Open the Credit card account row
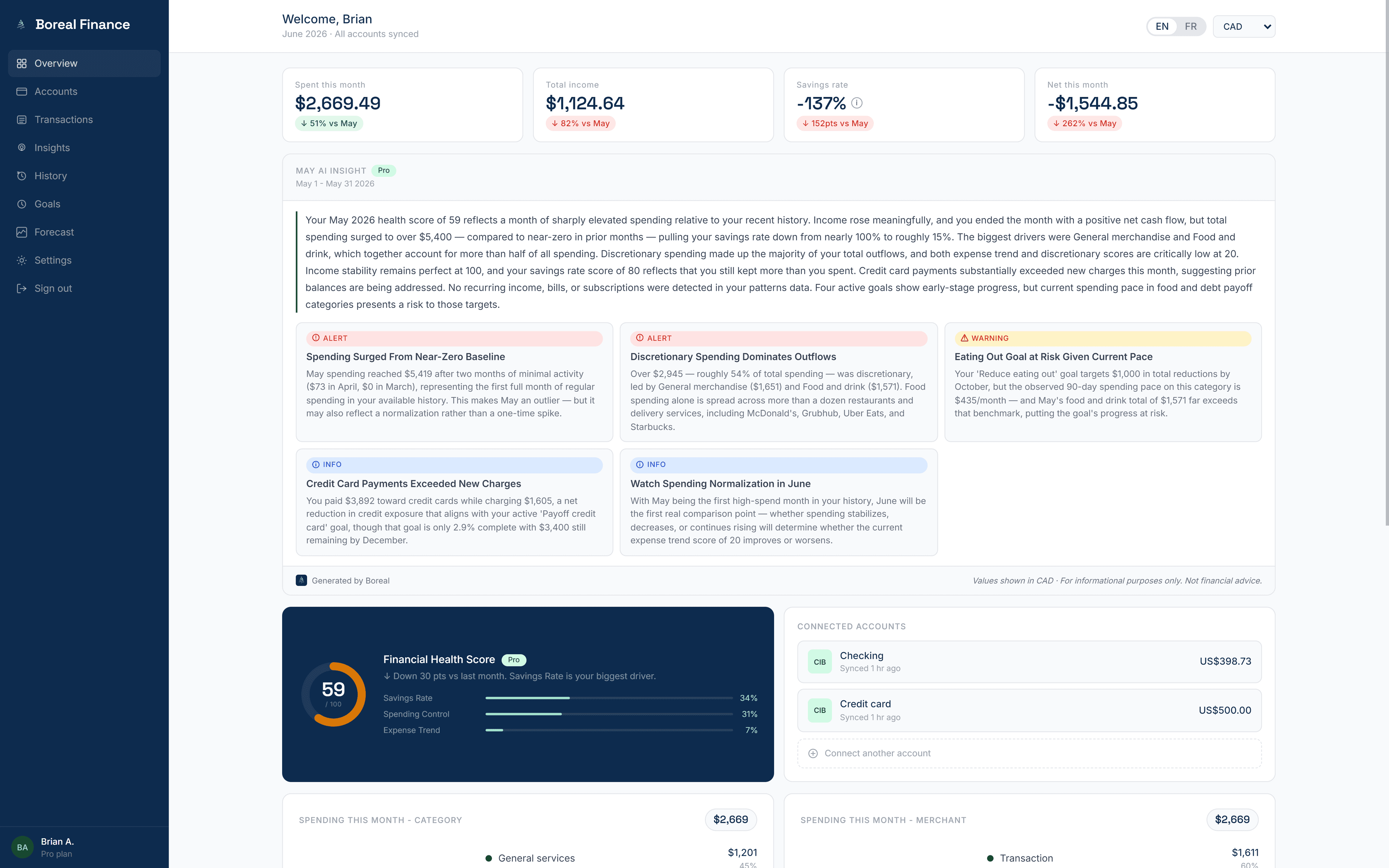This screenshot has height=868, width=1389. (x=1029, y=710)
